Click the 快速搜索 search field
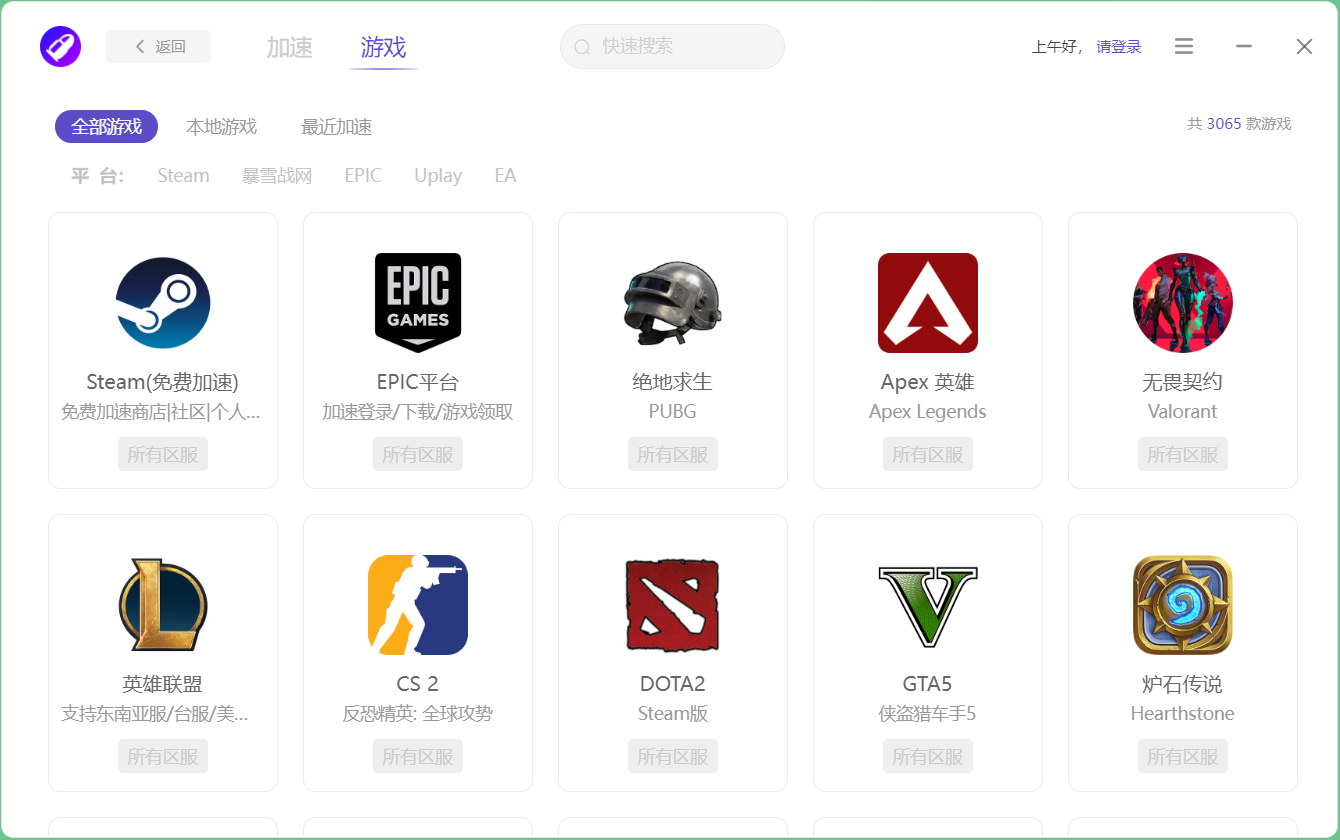 pyautogui.click(x=672, y=46)
